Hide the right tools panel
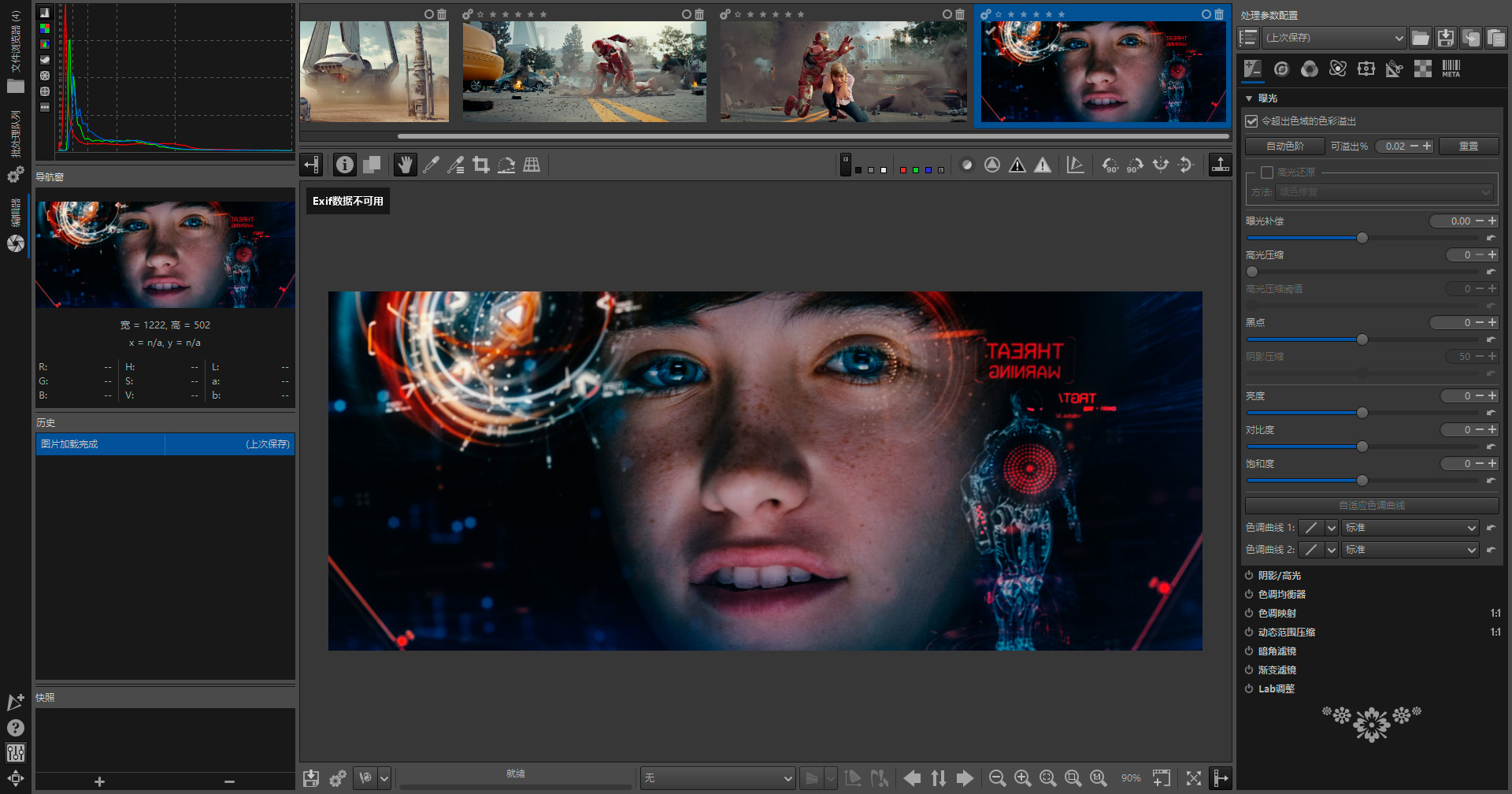 1221,778
